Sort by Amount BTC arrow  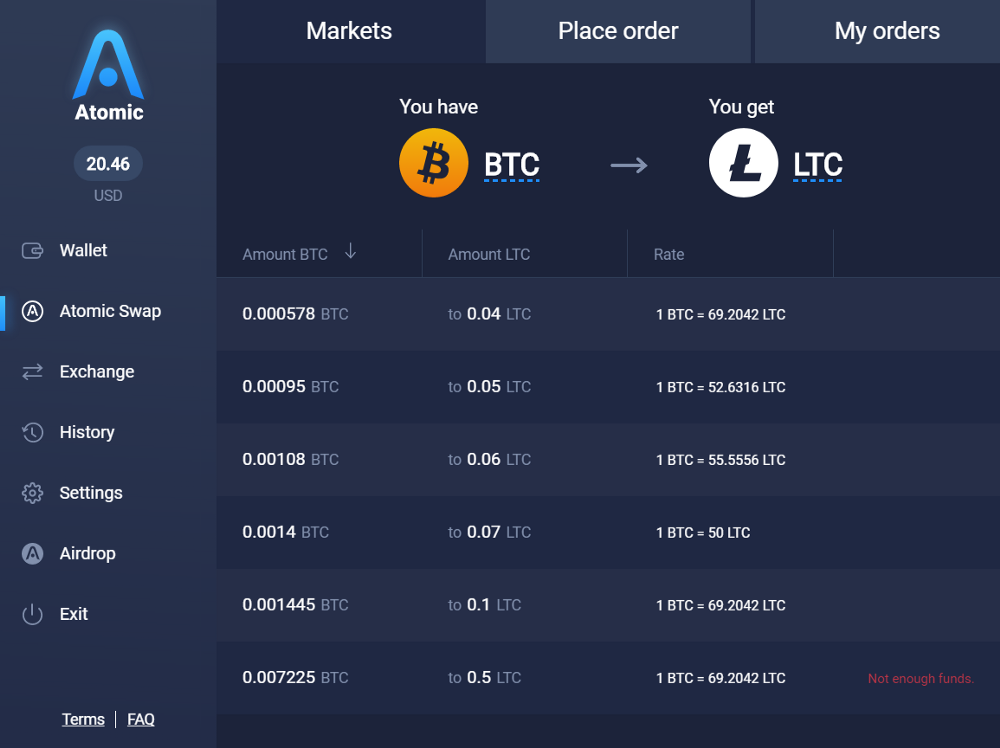(350, 252)
